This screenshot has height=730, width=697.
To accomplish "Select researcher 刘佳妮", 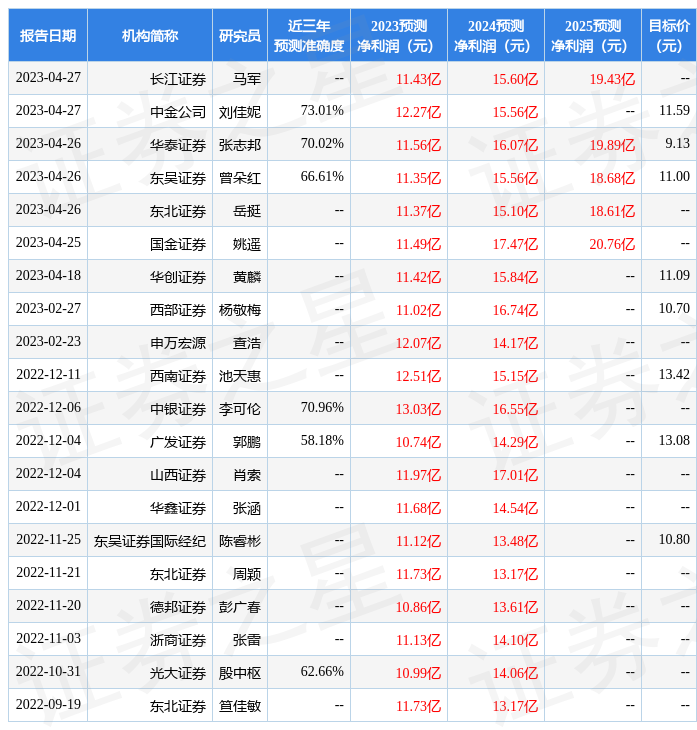I will point(240,112).
